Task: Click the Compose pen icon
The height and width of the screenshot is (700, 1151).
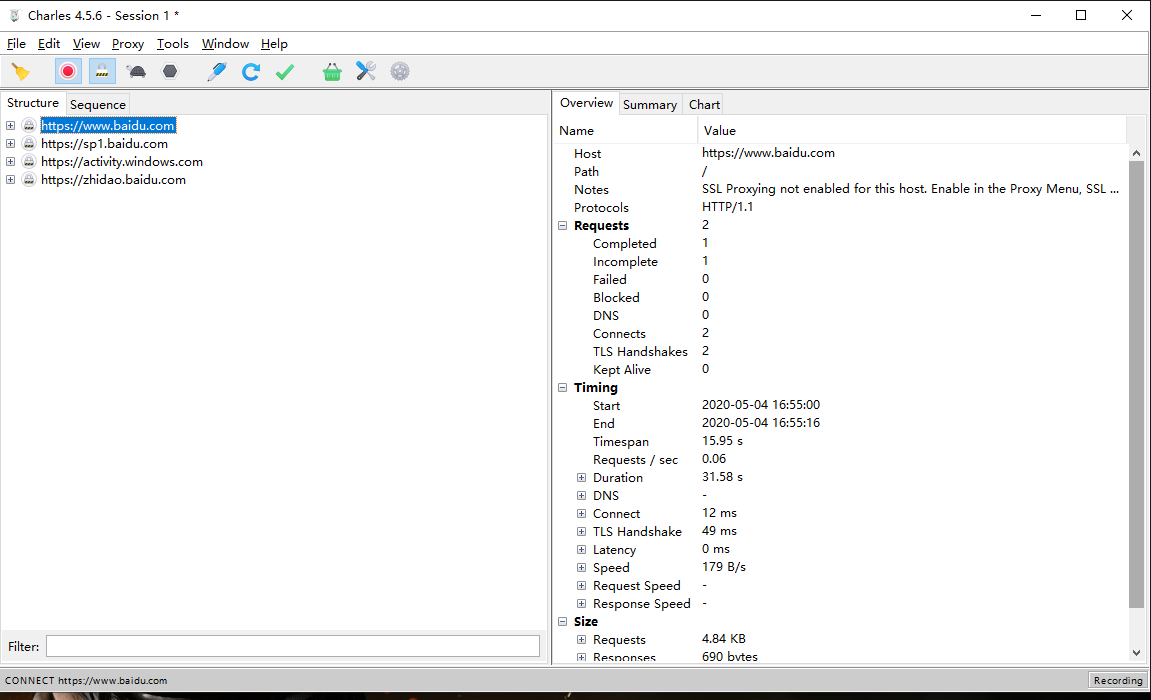Action: pyautogui.click(x=217, y=71)
